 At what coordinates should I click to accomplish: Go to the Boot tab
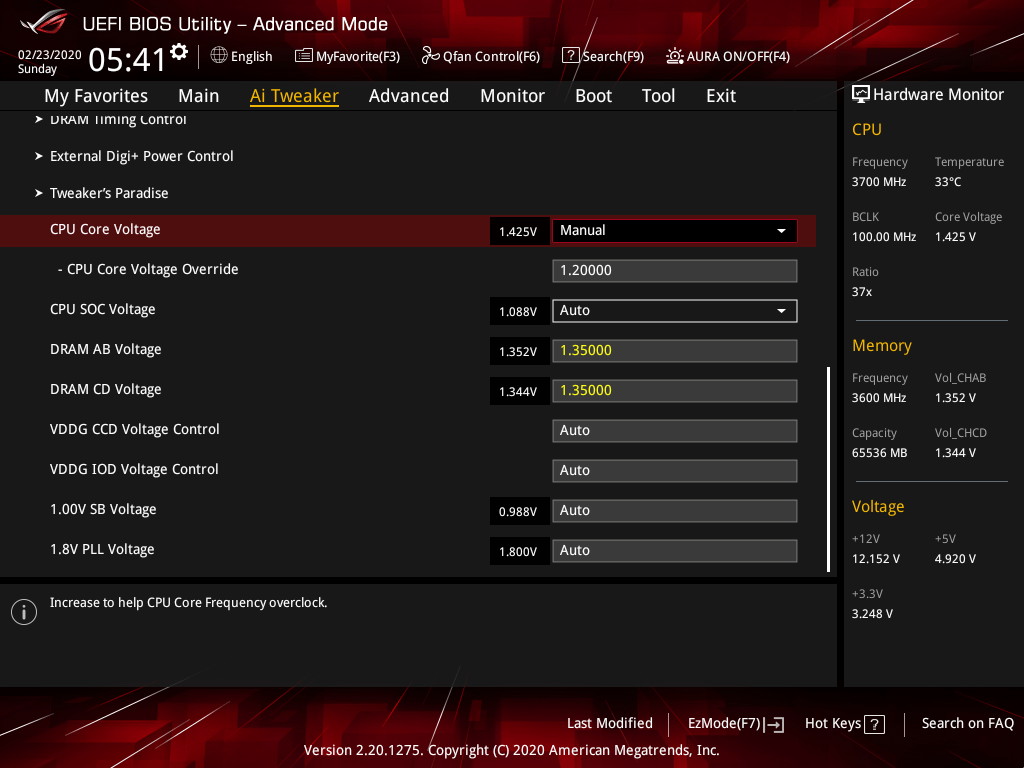[594, 96]
